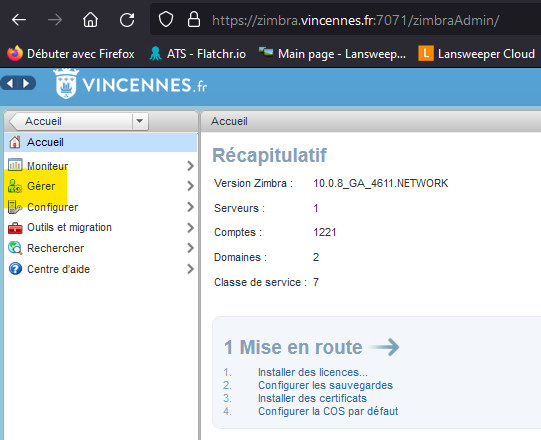Reload the page with the browser refresh icon
Screen dimensions: 541x440
point(127,20)
